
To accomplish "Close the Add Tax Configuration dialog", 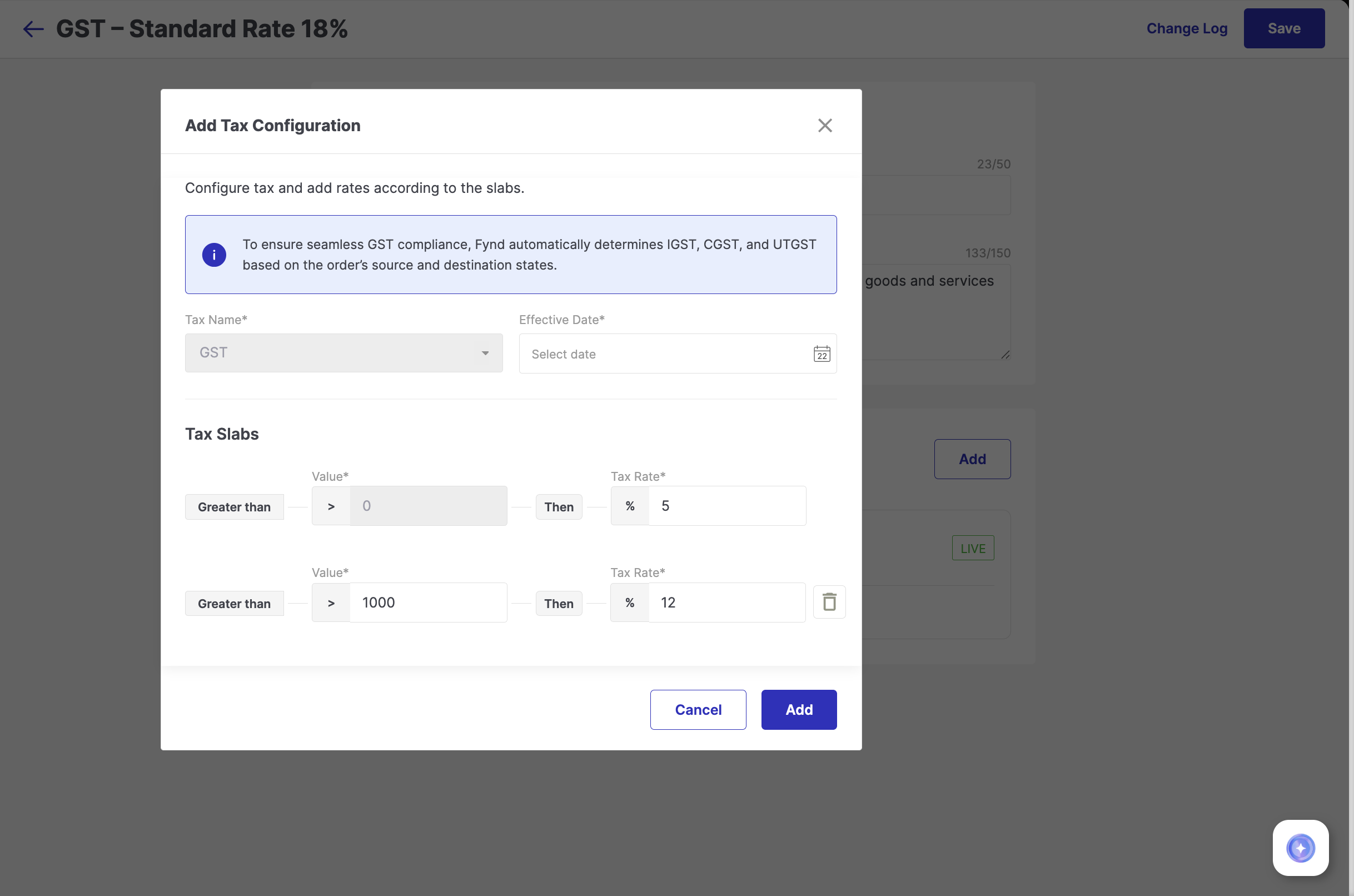I will tap(824, 125).
